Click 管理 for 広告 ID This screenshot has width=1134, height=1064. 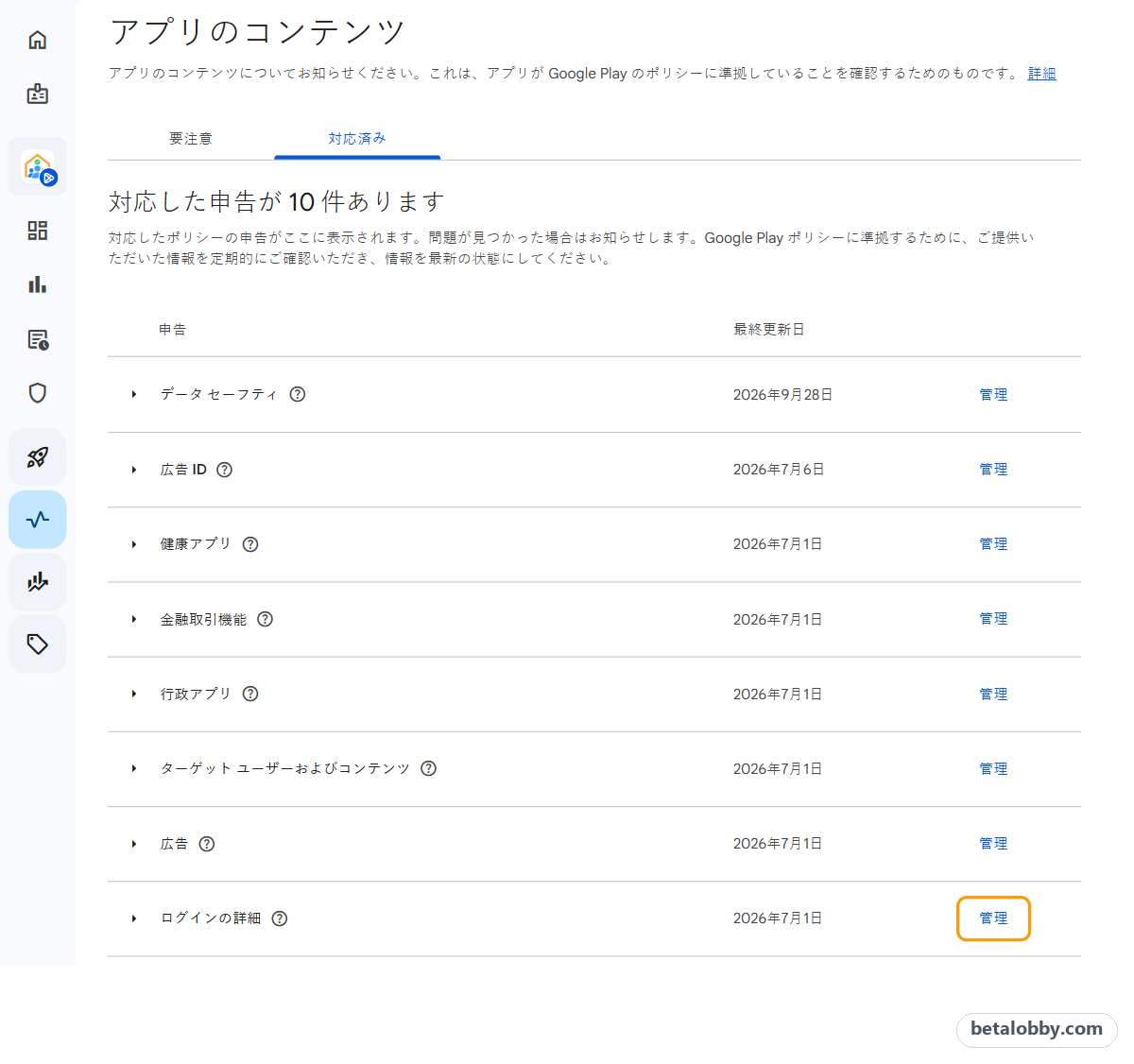pyautogui.click(x=993, y=470)
